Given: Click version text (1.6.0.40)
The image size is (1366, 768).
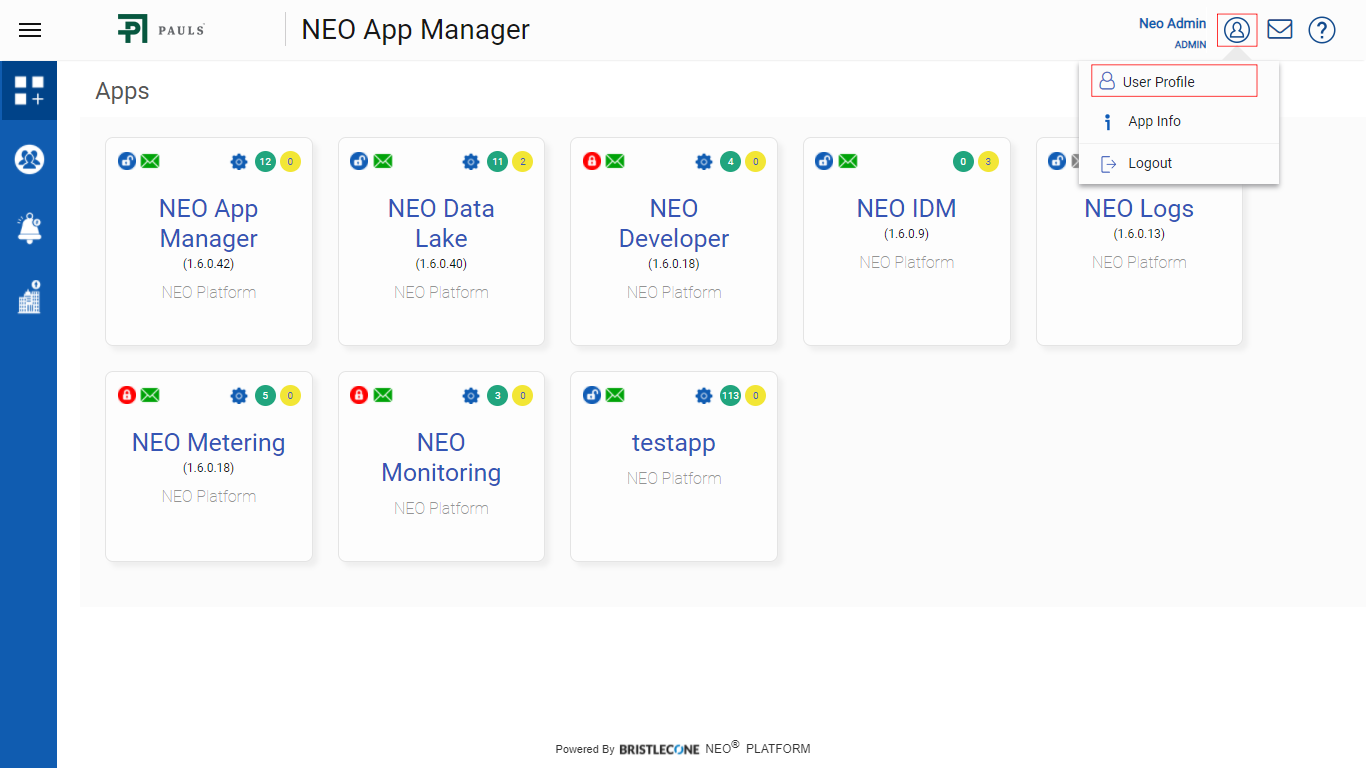Looking at the screenshot, I should tap(441, 264).
